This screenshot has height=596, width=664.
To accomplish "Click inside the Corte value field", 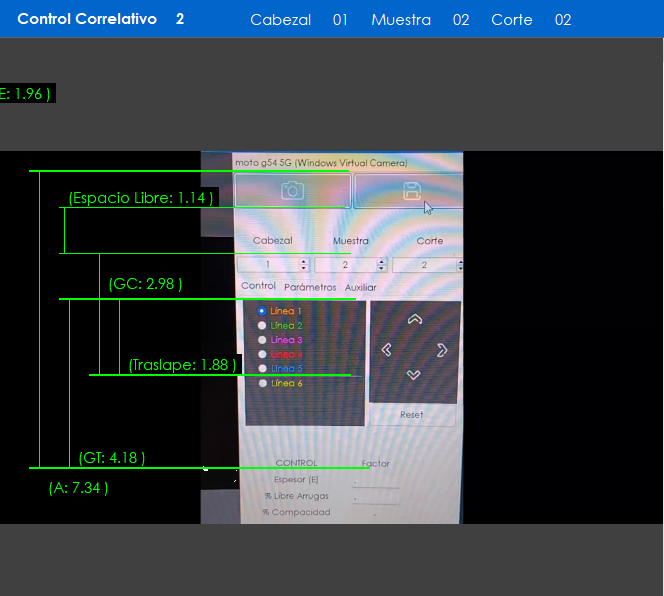I will 423,265.
